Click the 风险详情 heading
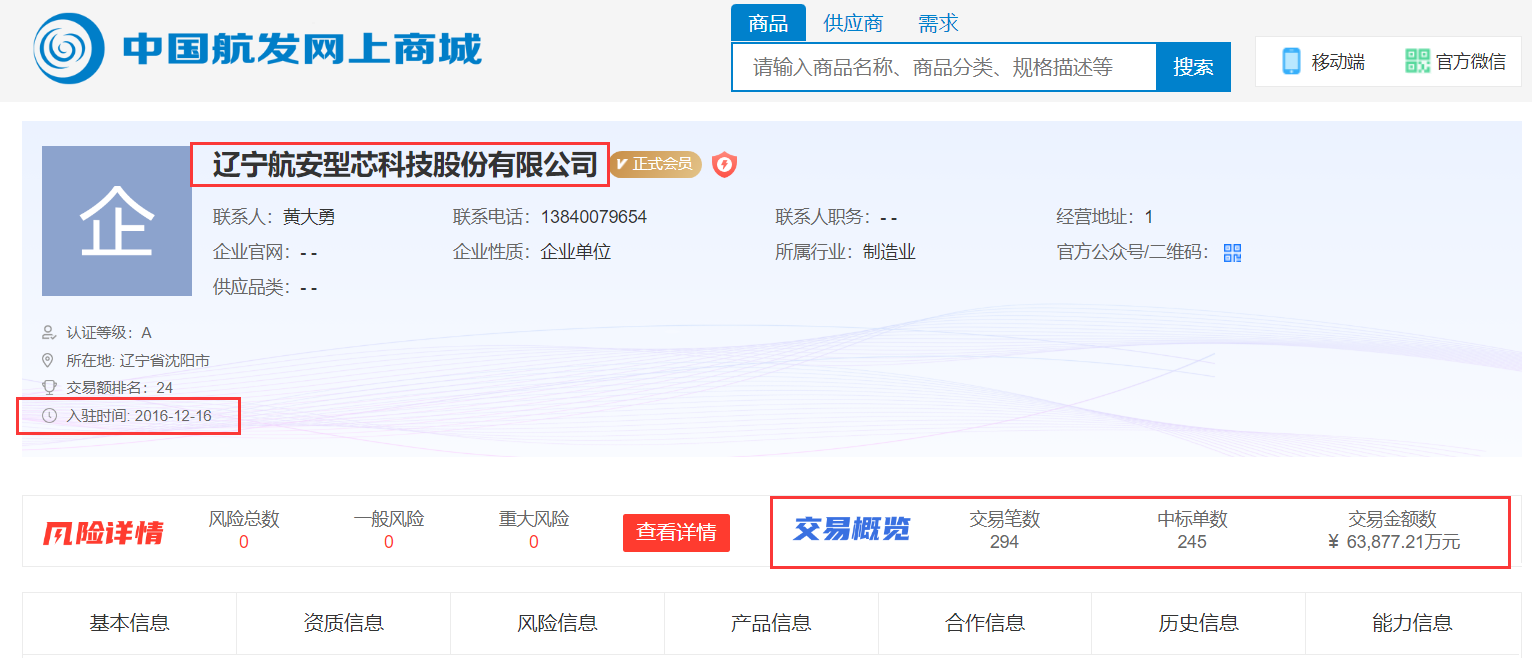This screenshot has height=658, width=1532. pyautogui.click(x=103, y=532)
